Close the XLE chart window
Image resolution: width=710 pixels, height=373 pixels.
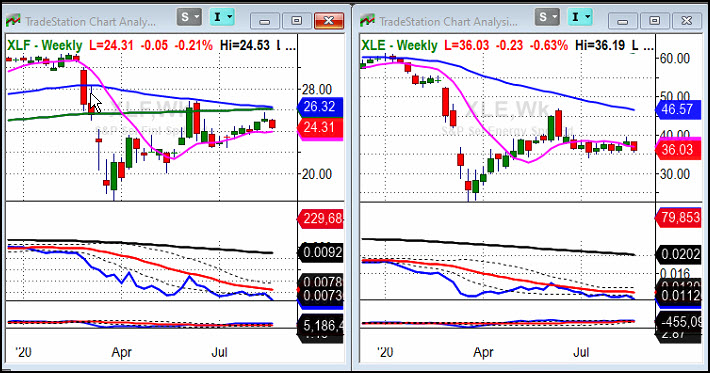(x=686, y=21)
